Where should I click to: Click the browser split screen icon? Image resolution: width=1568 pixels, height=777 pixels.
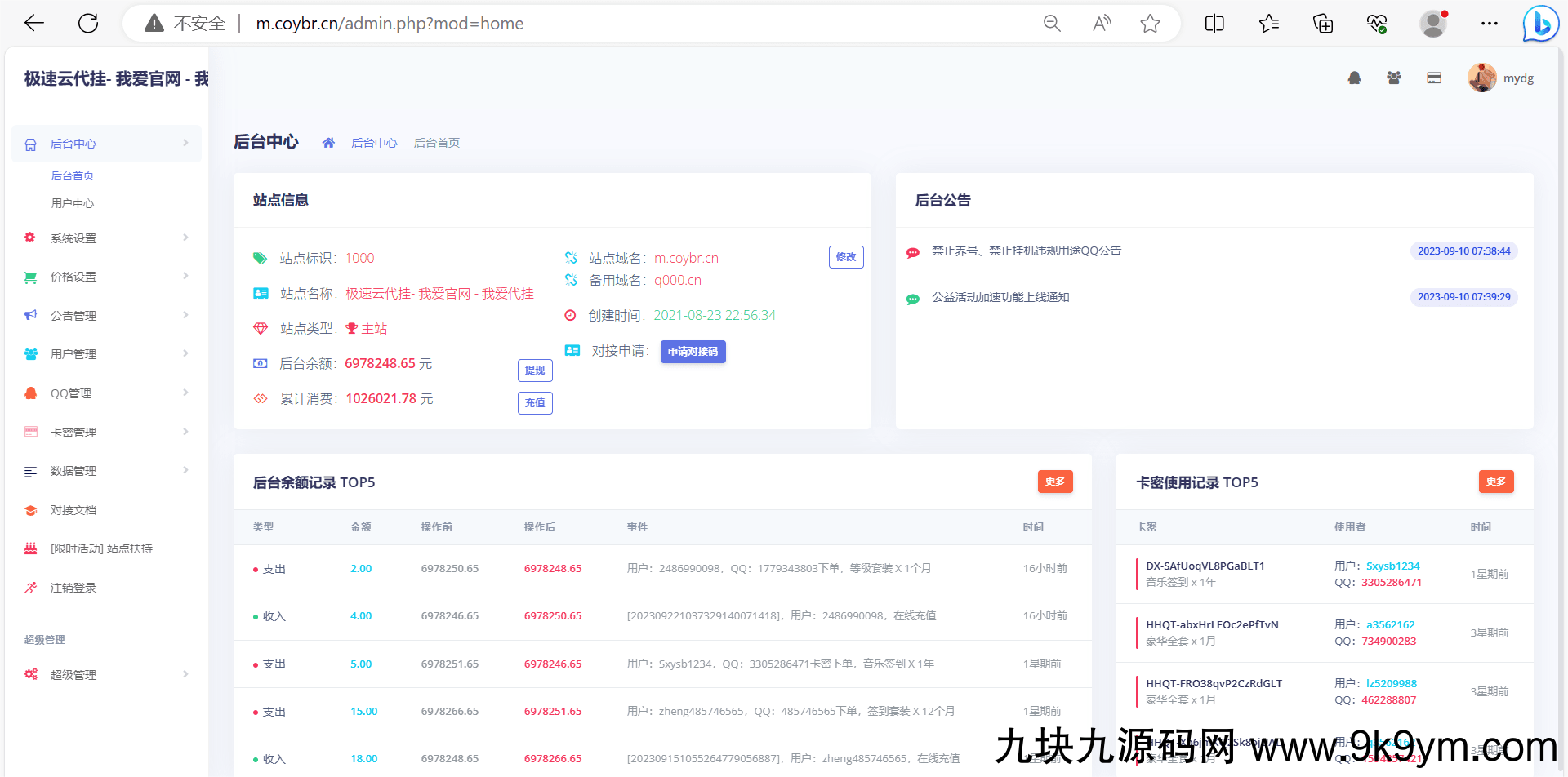[1214, 24]
